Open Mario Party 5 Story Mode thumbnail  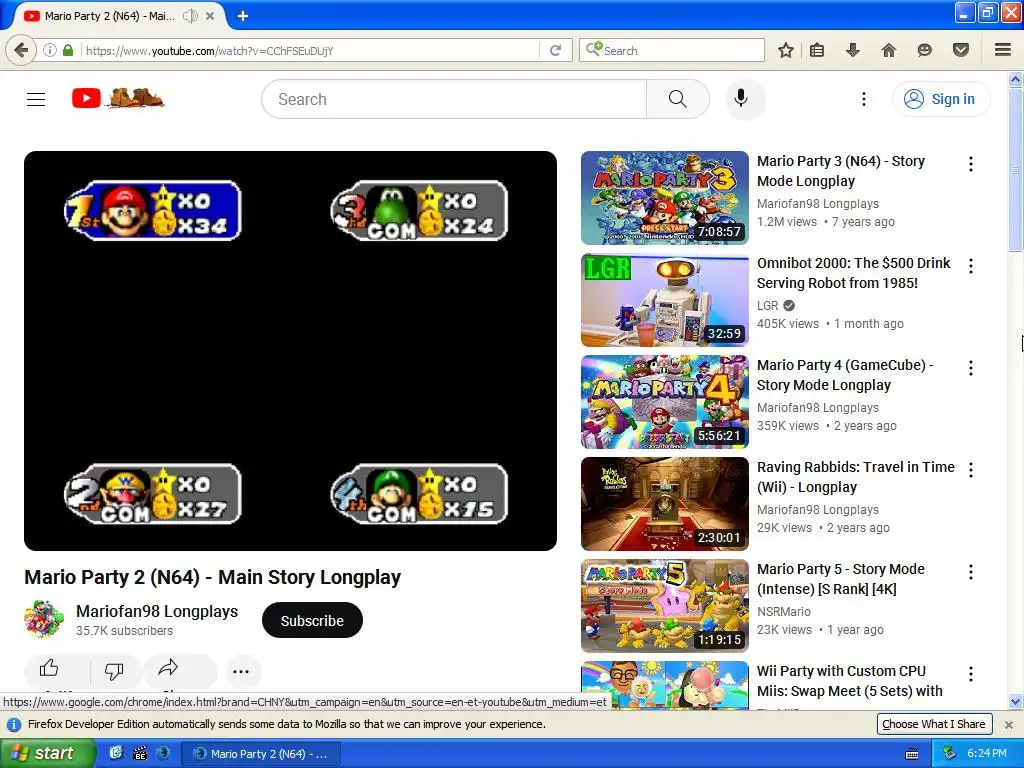[x=665, y=606]
